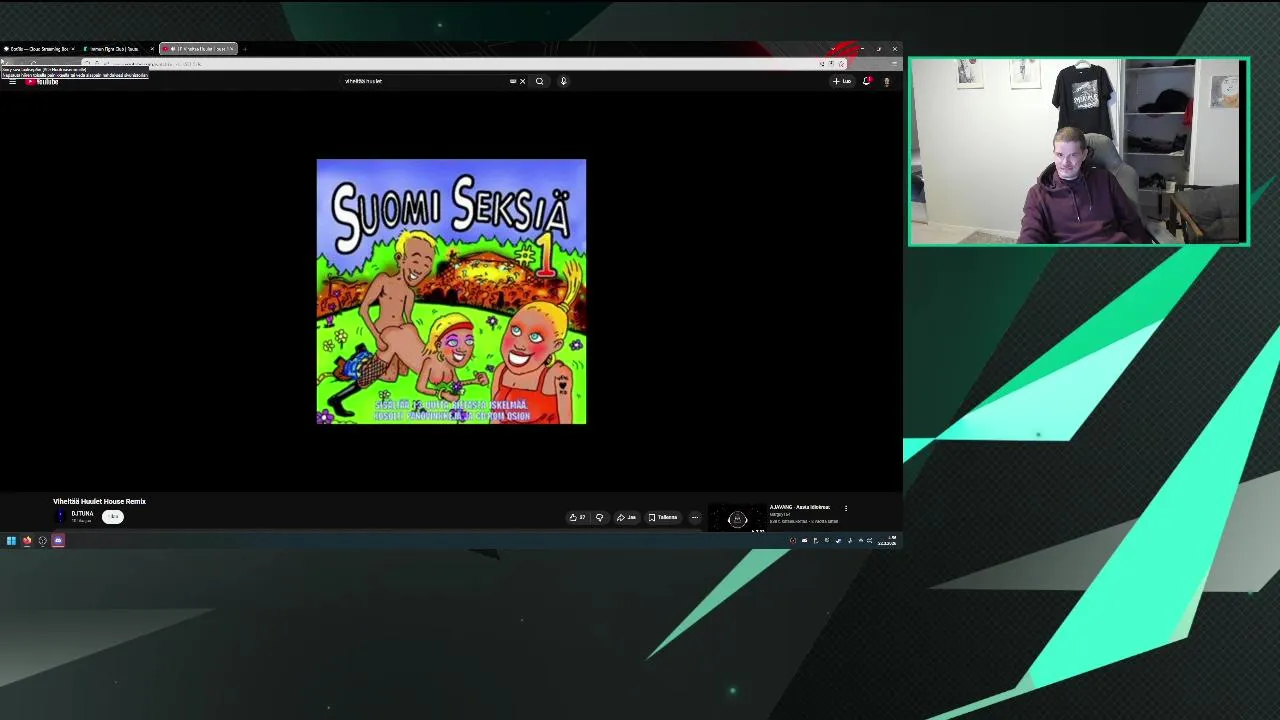Open the Windows Start menu

tap(11, 541)
